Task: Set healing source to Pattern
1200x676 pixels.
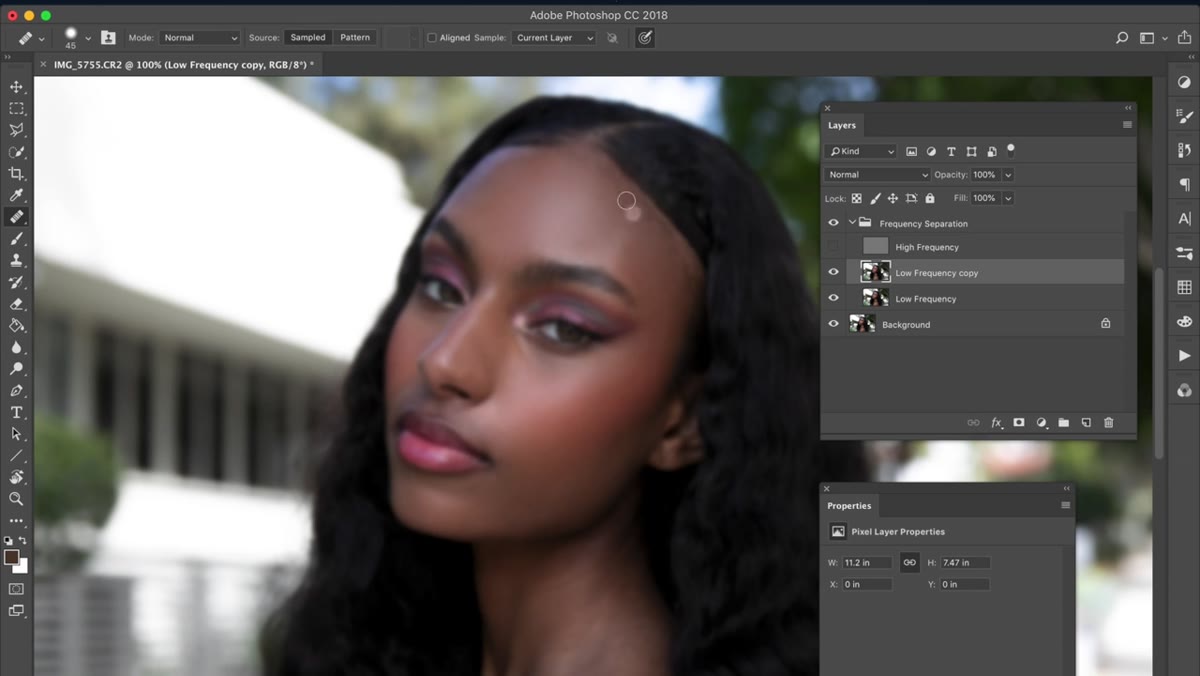Action: 355,38
